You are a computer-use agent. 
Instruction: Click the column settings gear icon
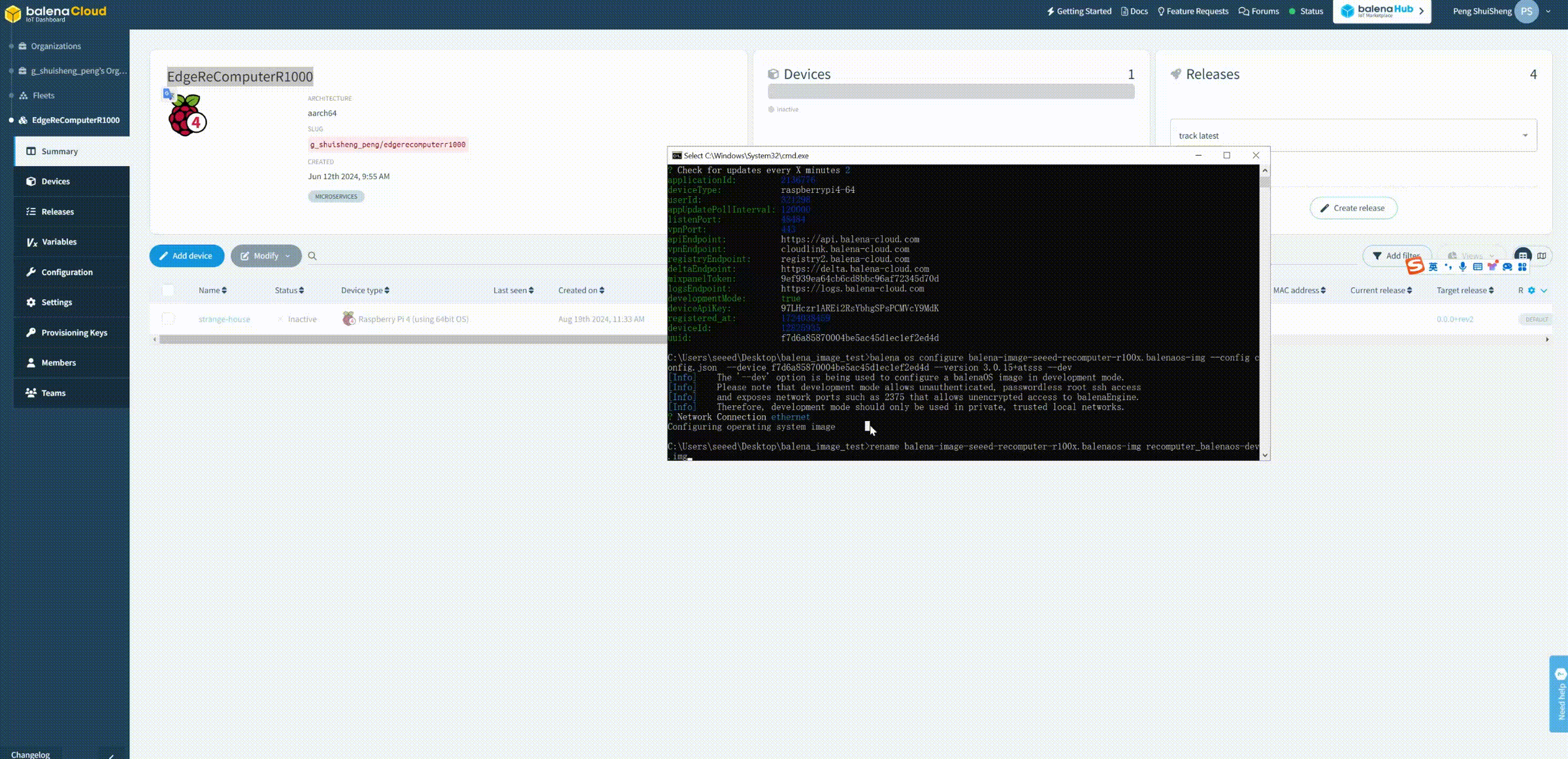(1531, 290)
